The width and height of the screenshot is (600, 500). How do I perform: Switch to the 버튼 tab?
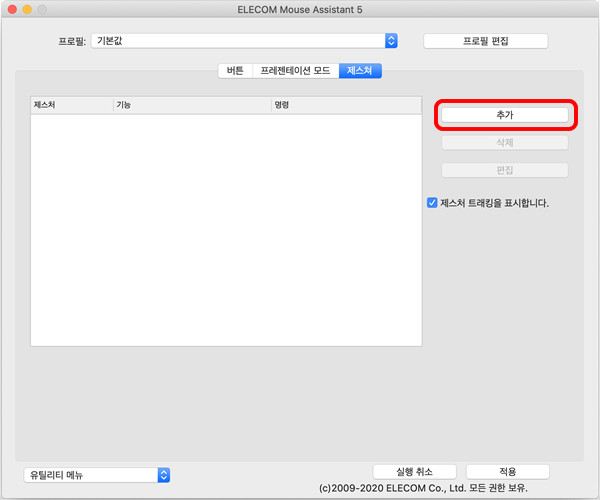pos(235,71)
